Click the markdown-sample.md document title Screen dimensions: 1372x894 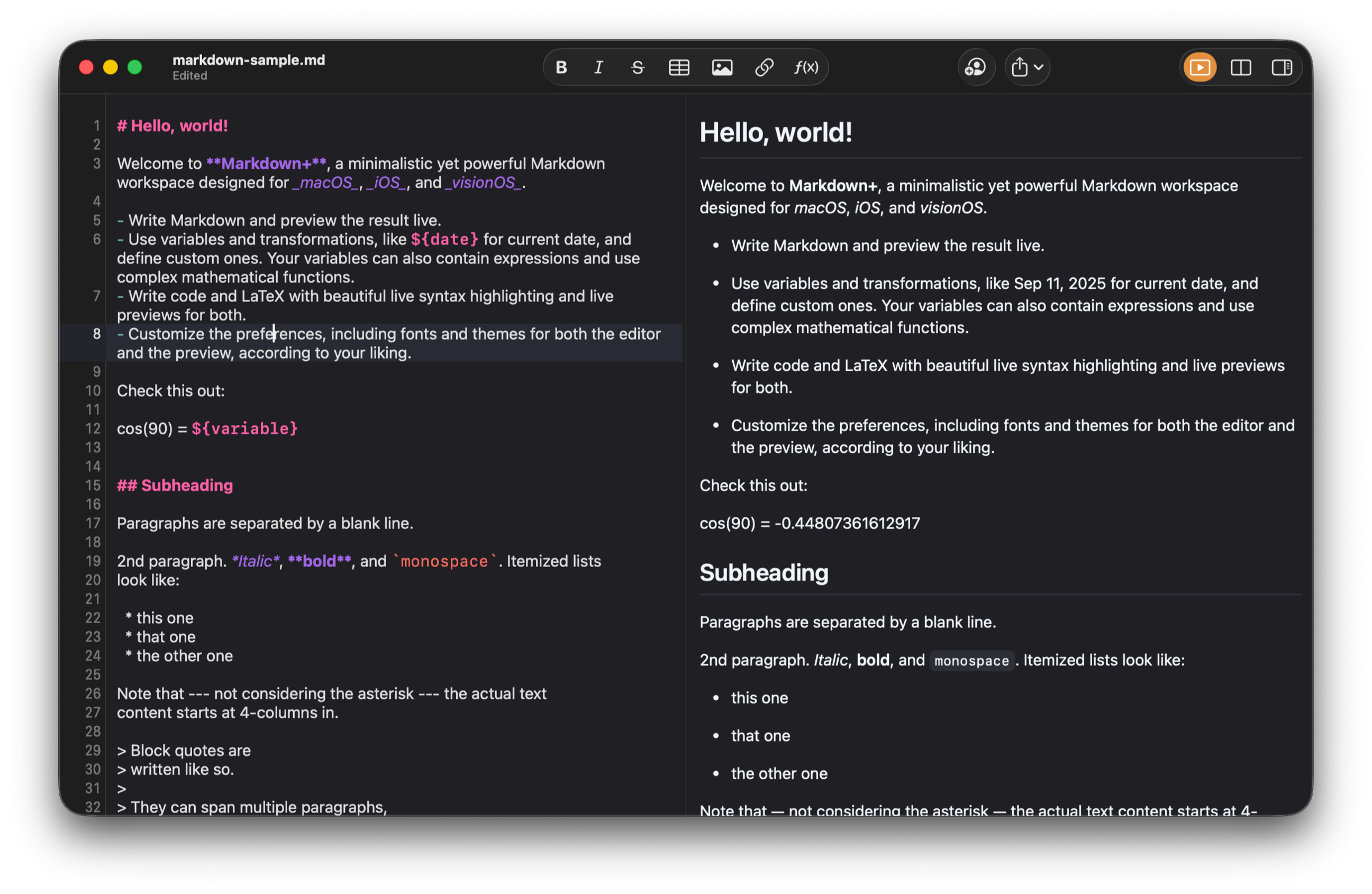tap(249, 60)
